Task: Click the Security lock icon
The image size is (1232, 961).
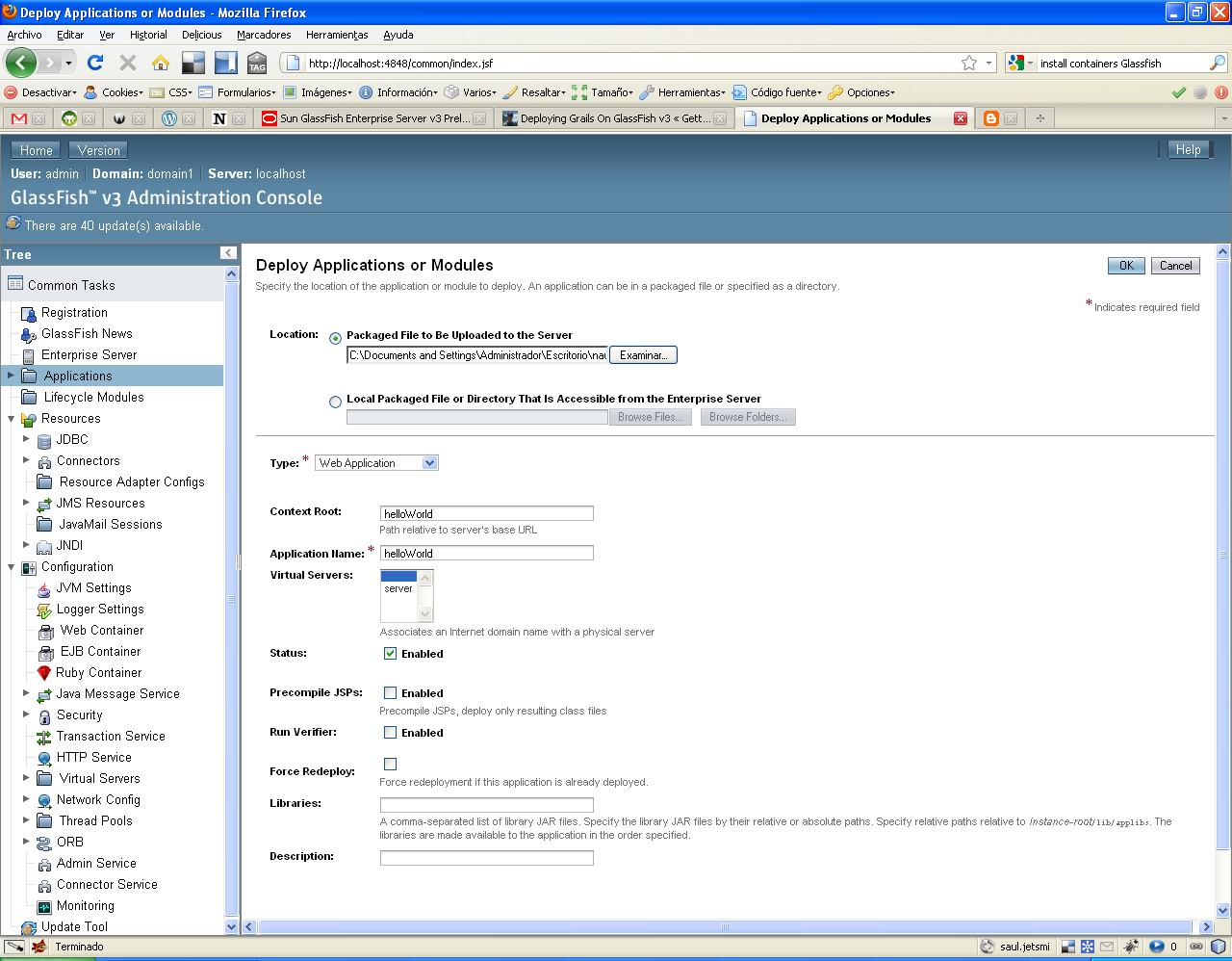Action: (44, 715)
